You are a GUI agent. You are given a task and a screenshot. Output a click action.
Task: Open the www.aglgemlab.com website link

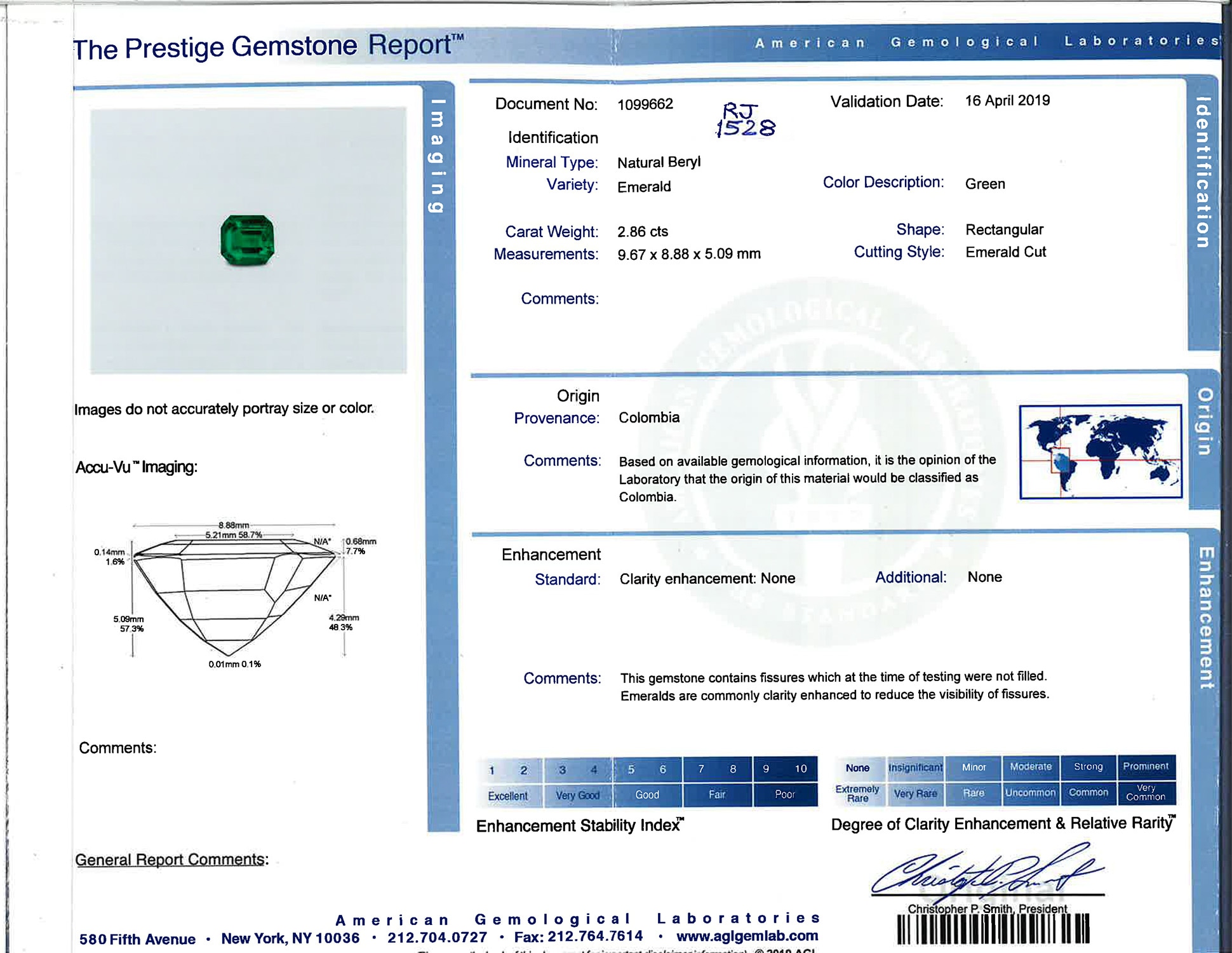click(x=747, y=936)
